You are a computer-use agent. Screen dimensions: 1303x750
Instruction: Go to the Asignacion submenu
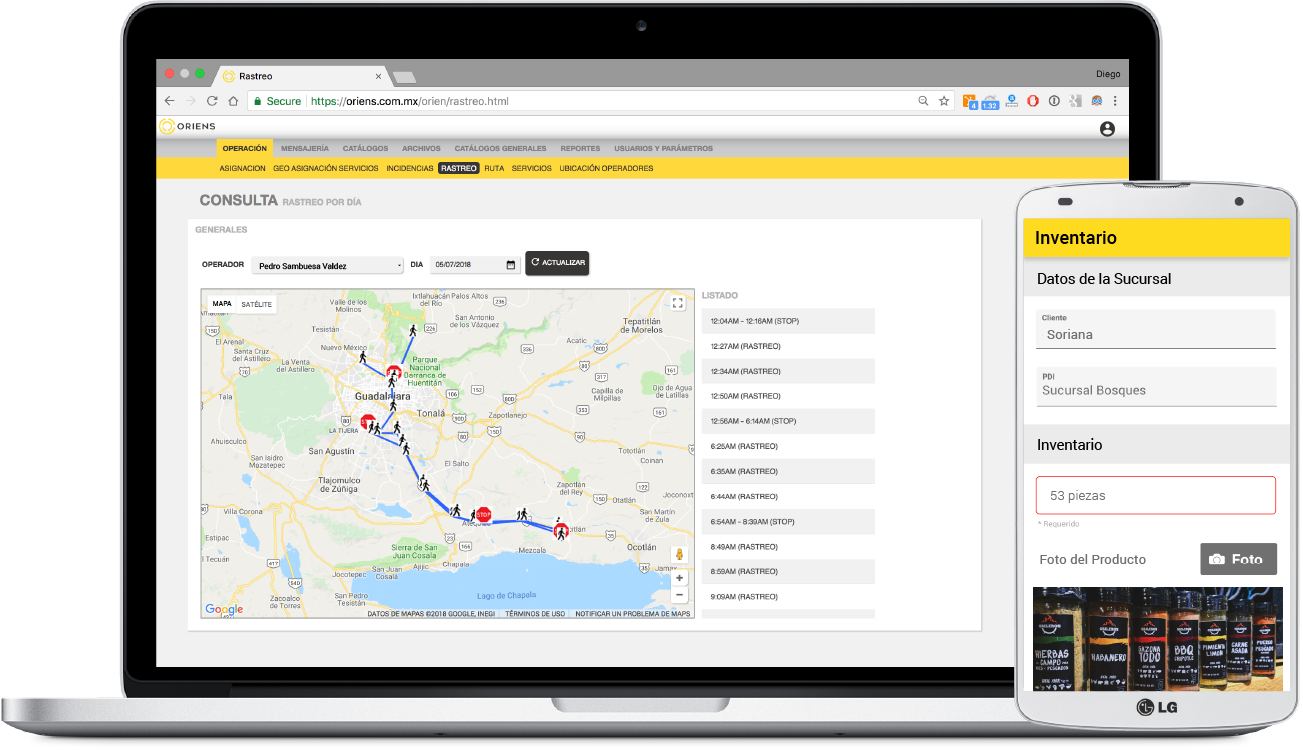[243, 169]
